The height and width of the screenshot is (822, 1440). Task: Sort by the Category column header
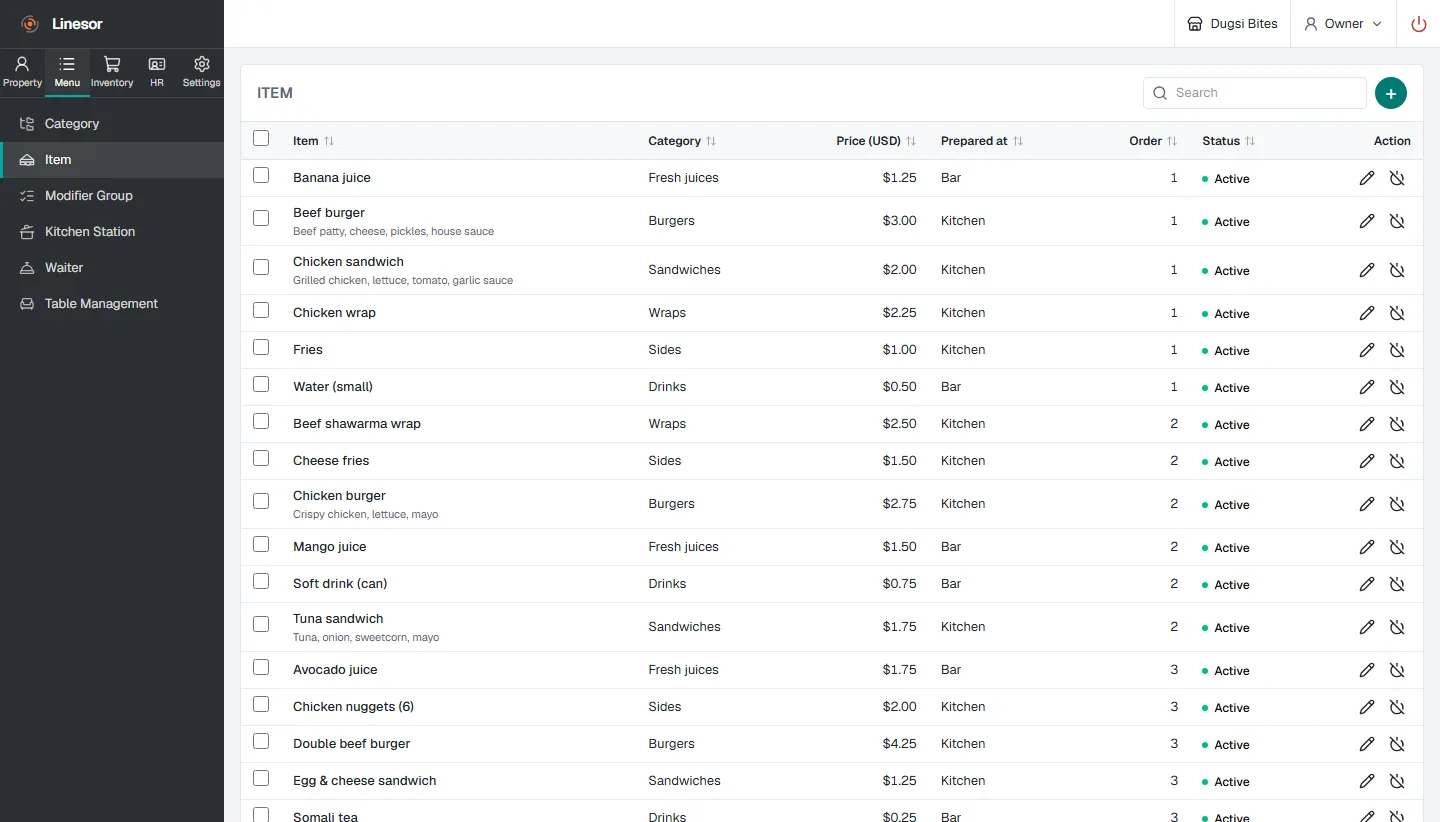(x=682, y=141)
